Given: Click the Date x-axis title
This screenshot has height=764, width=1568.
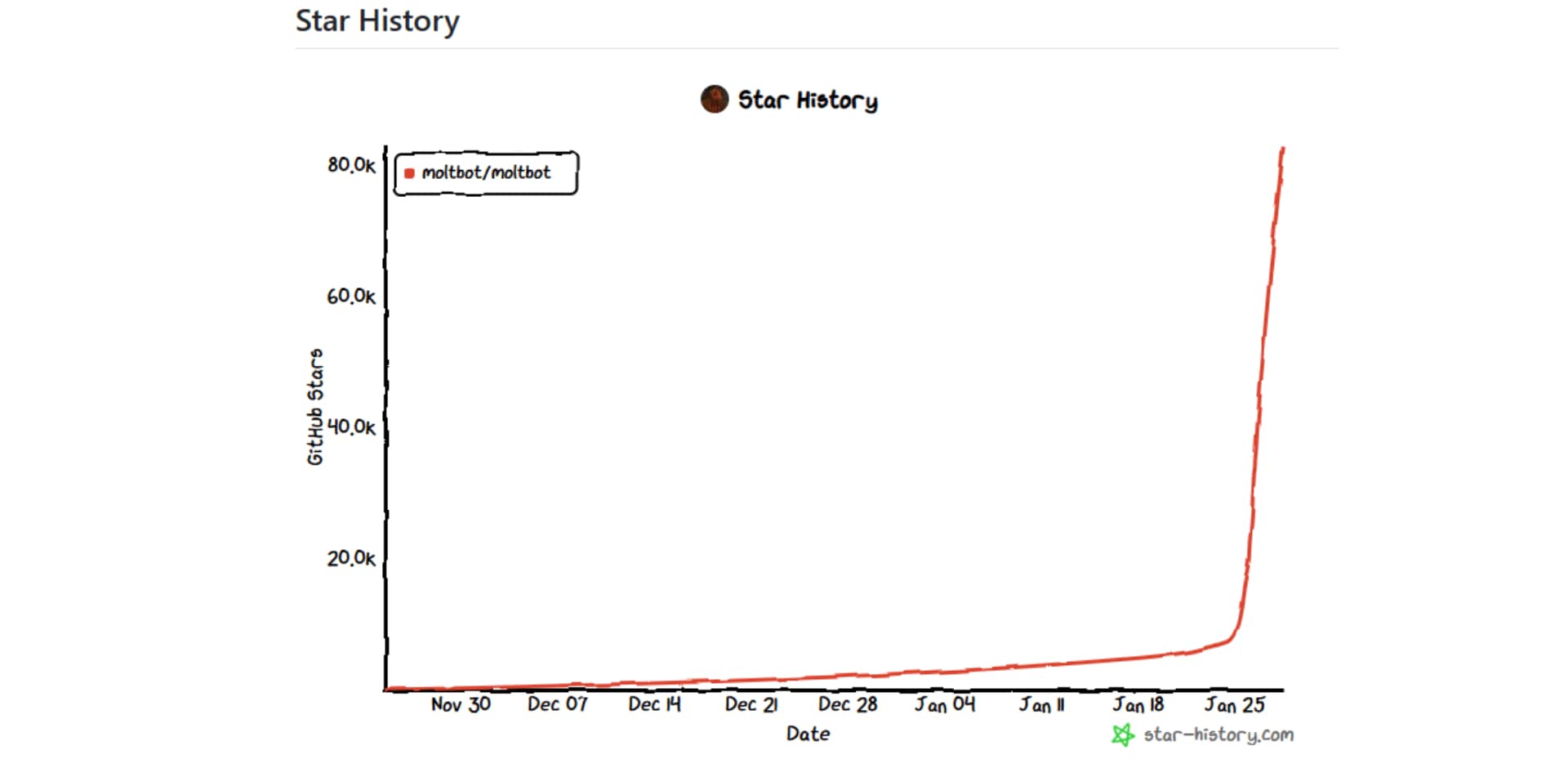Looking at the screenshot, I should pos(808,734).
